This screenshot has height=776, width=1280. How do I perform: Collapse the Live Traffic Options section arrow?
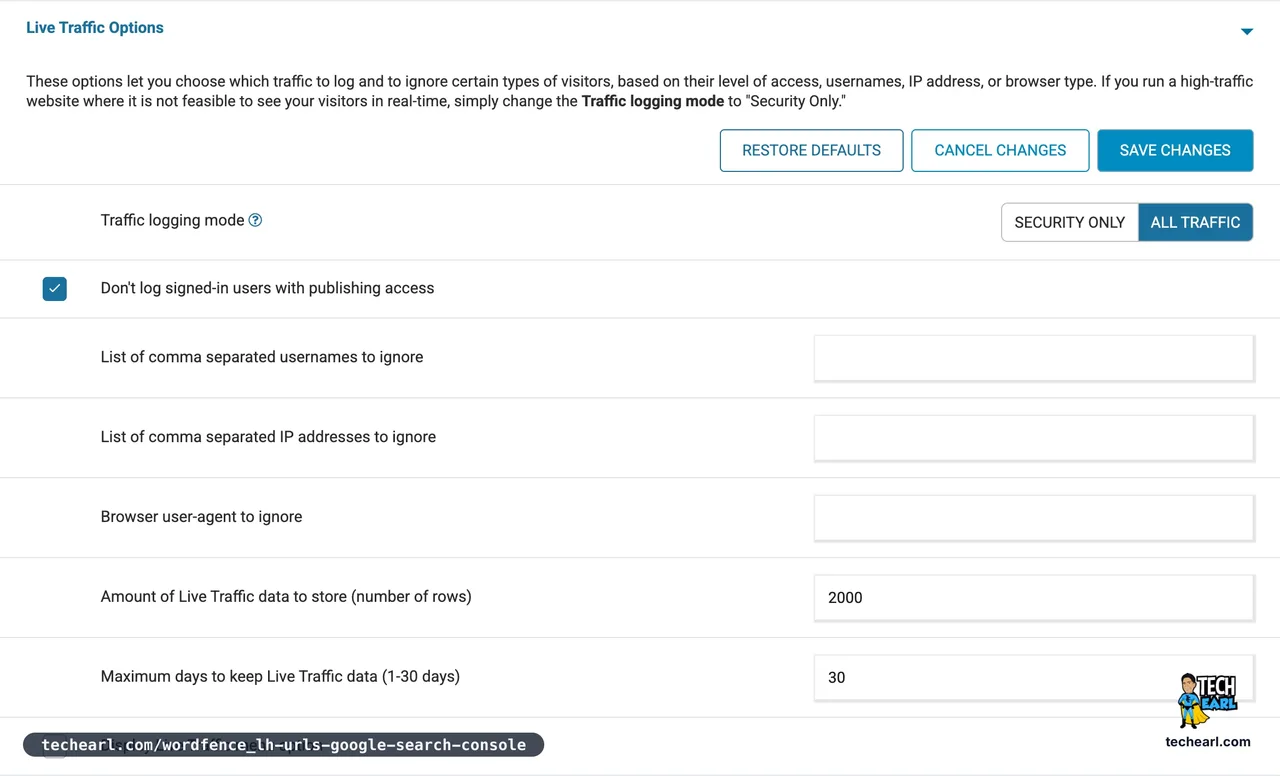1246,31
